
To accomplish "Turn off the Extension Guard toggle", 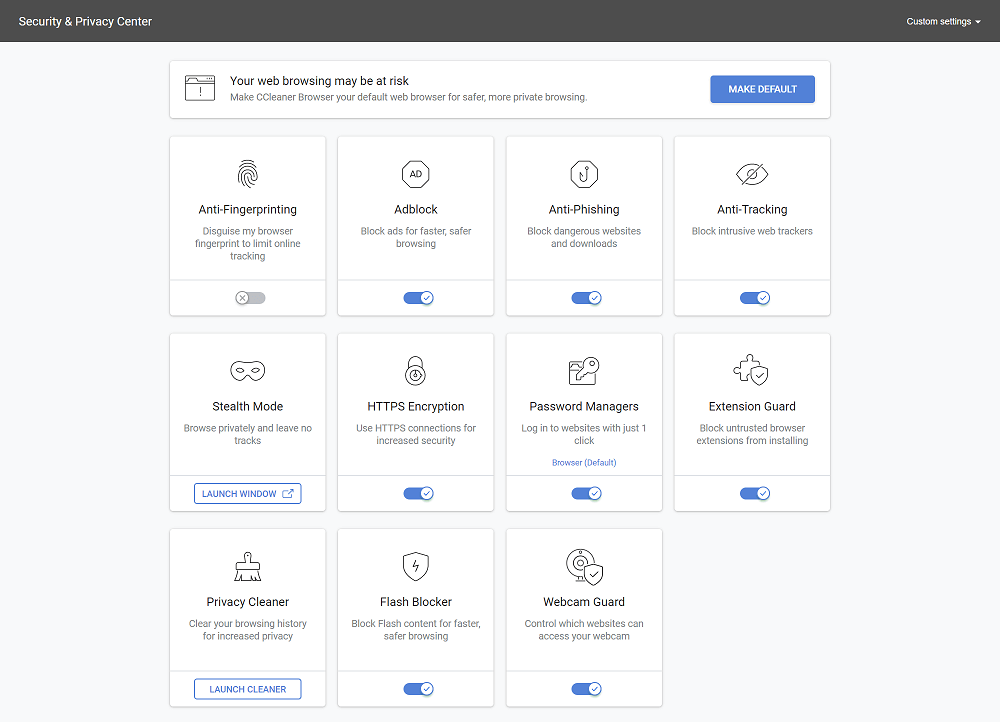I will (x=755, y=494).
